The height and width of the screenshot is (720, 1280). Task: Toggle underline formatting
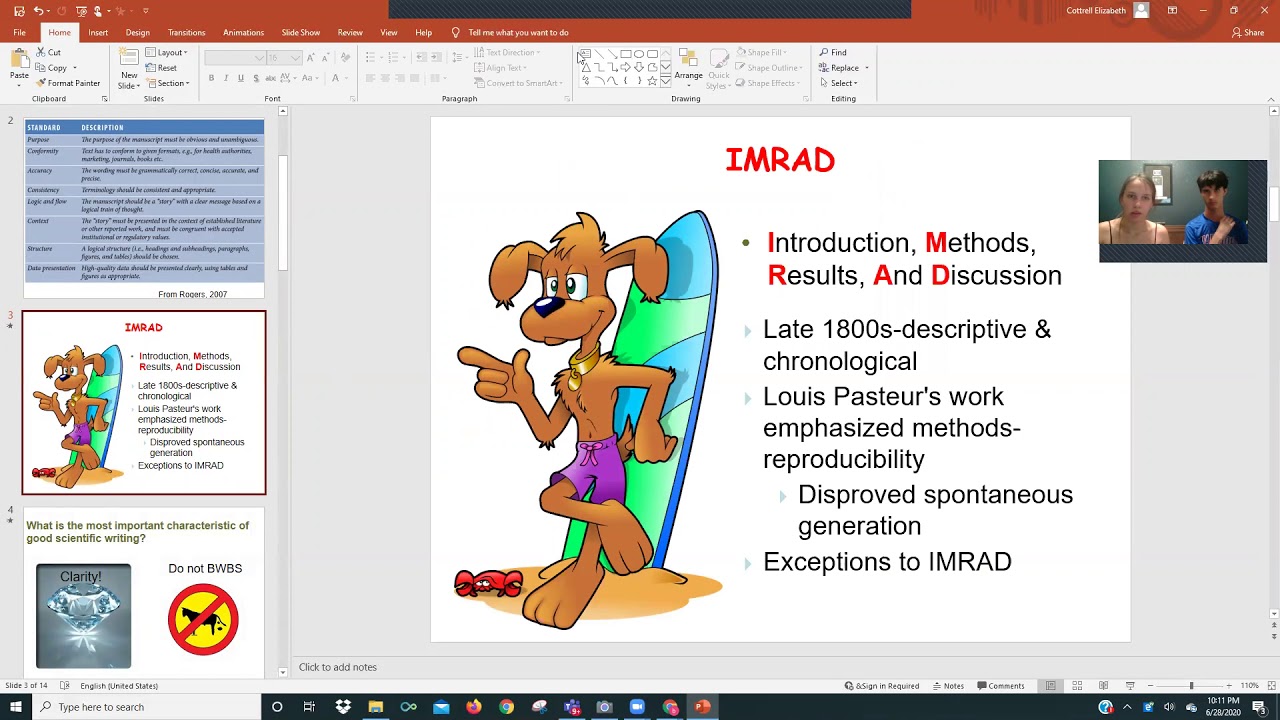pyautogui.click(x=241, y=78)
